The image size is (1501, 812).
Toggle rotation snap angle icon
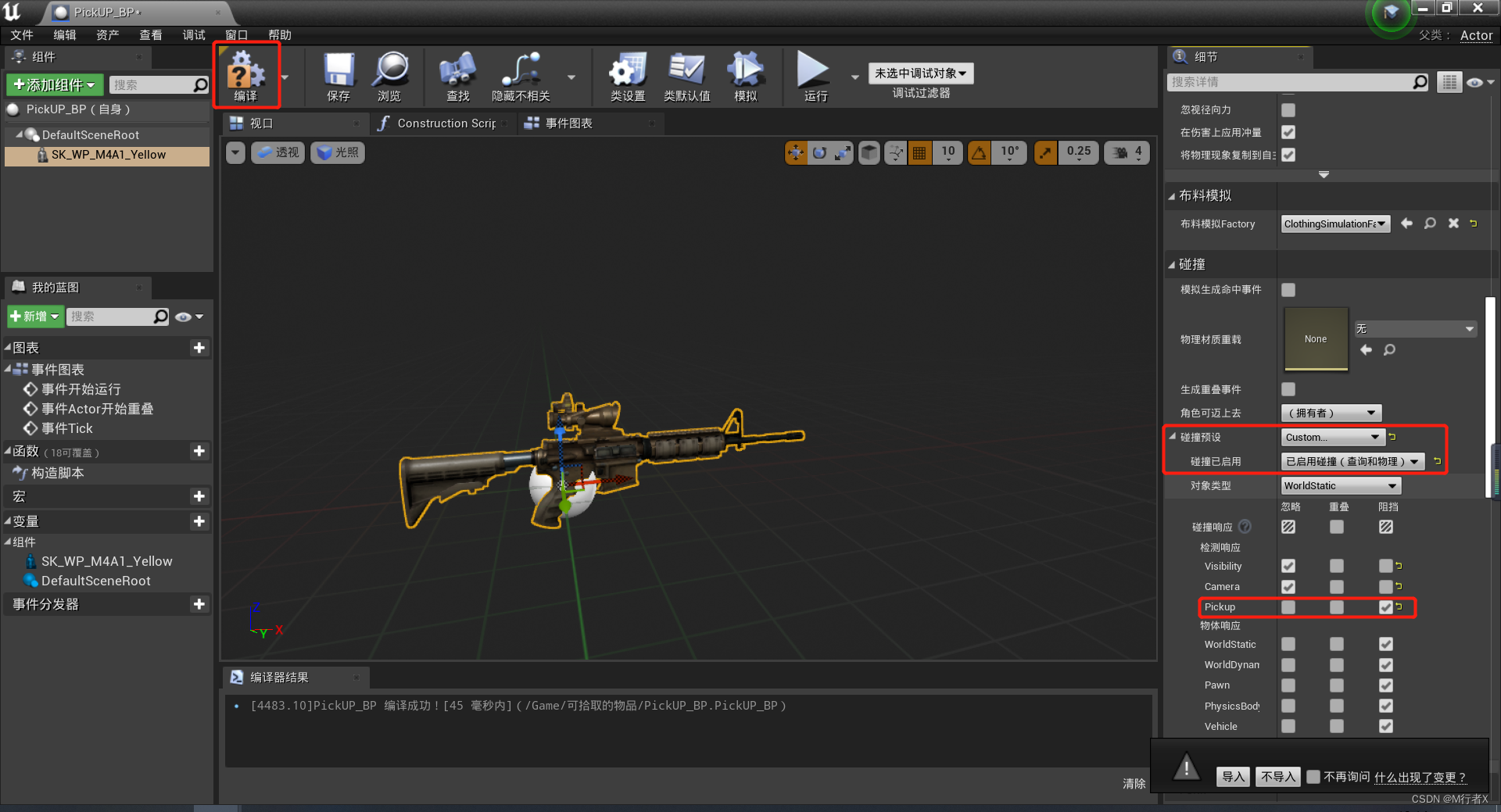click(x=979, y=152)
